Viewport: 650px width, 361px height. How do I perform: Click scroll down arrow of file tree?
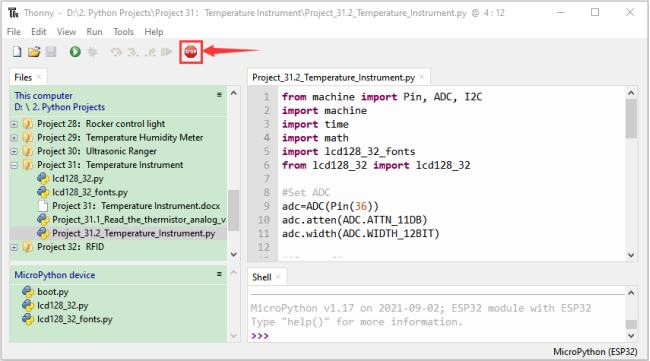point(234,254)
